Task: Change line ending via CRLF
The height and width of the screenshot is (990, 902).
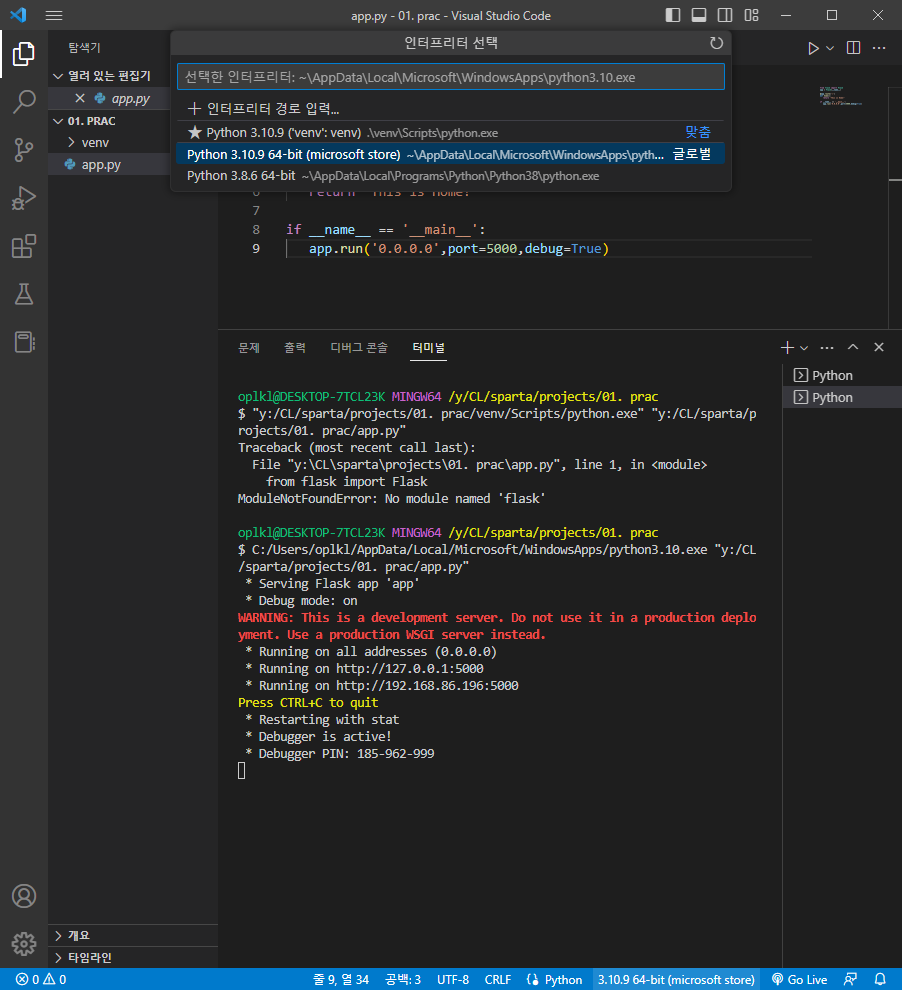Action: click(497, 979)
